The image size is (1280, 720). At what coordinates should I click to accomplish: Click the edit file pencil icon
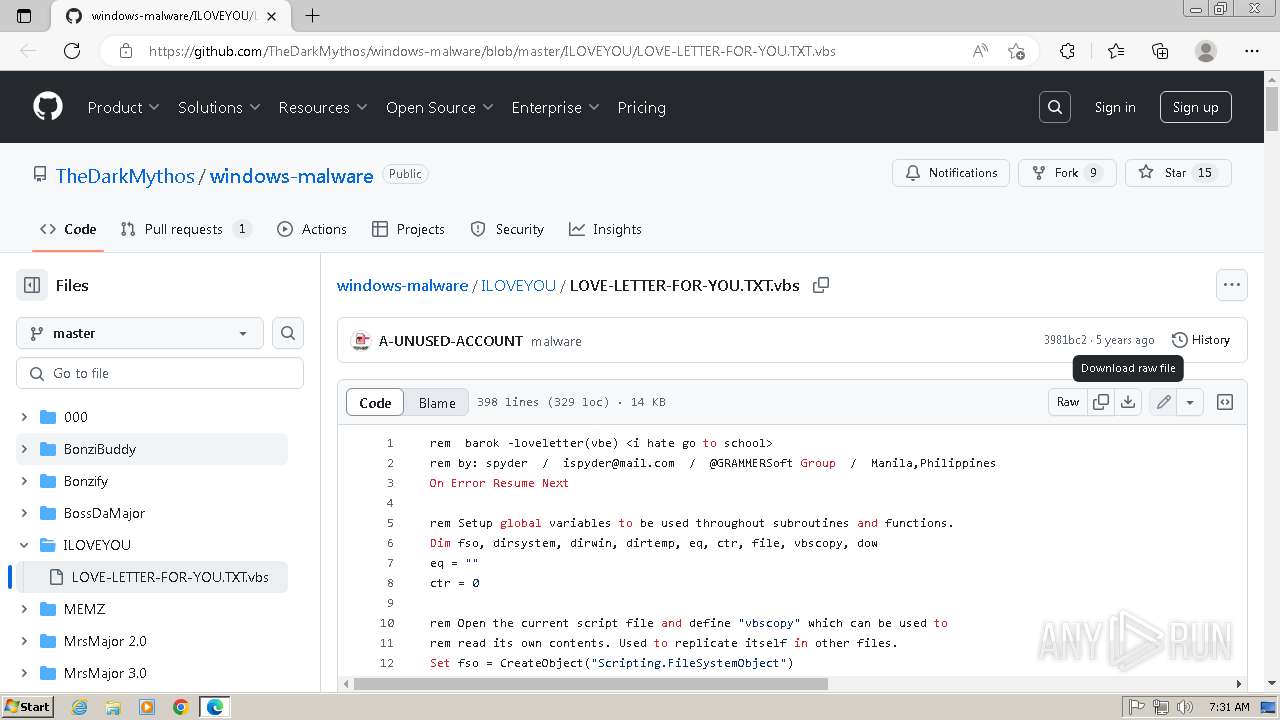(1163, 402)
